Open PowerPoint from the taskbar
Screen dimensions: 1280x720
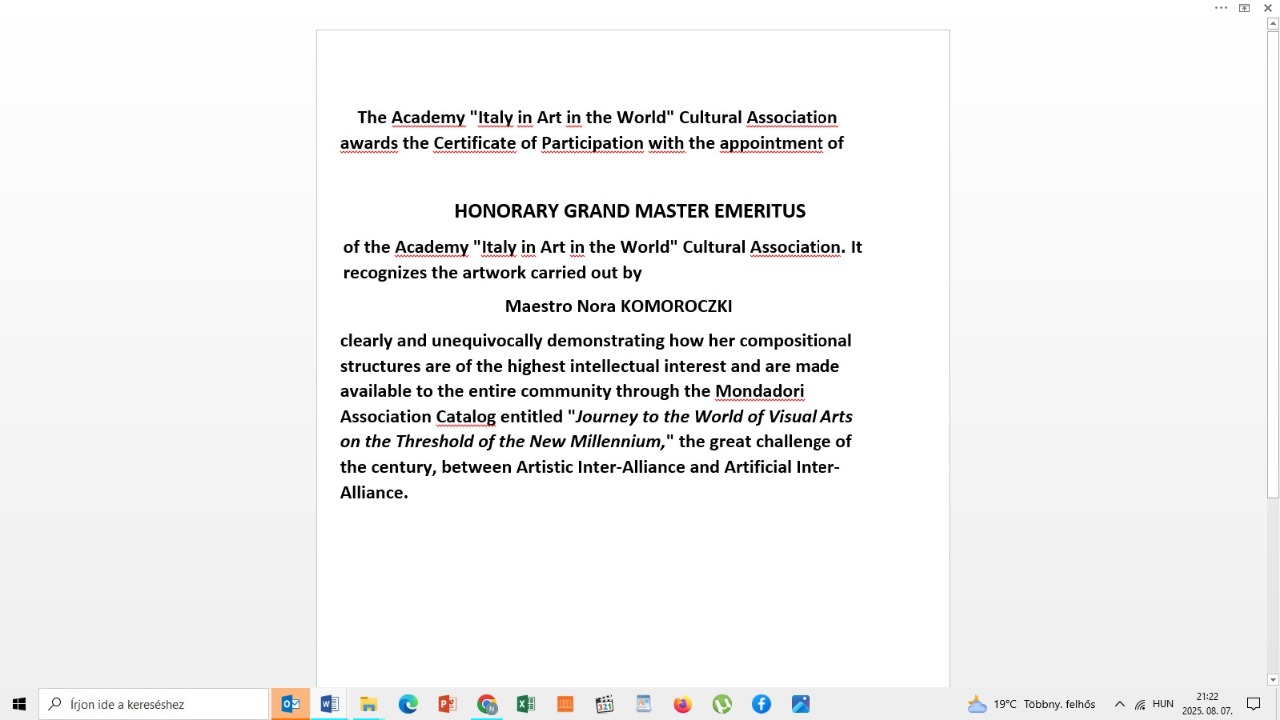click(447, 704)
